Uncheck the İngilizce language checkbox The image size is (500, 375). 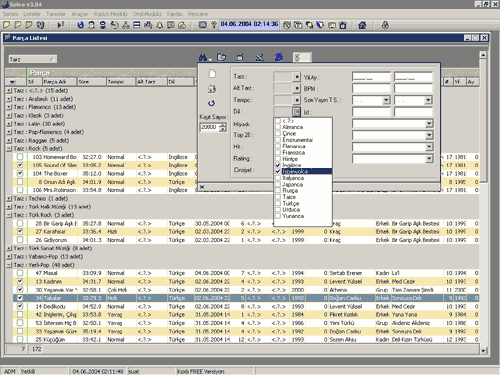[278, 165]
